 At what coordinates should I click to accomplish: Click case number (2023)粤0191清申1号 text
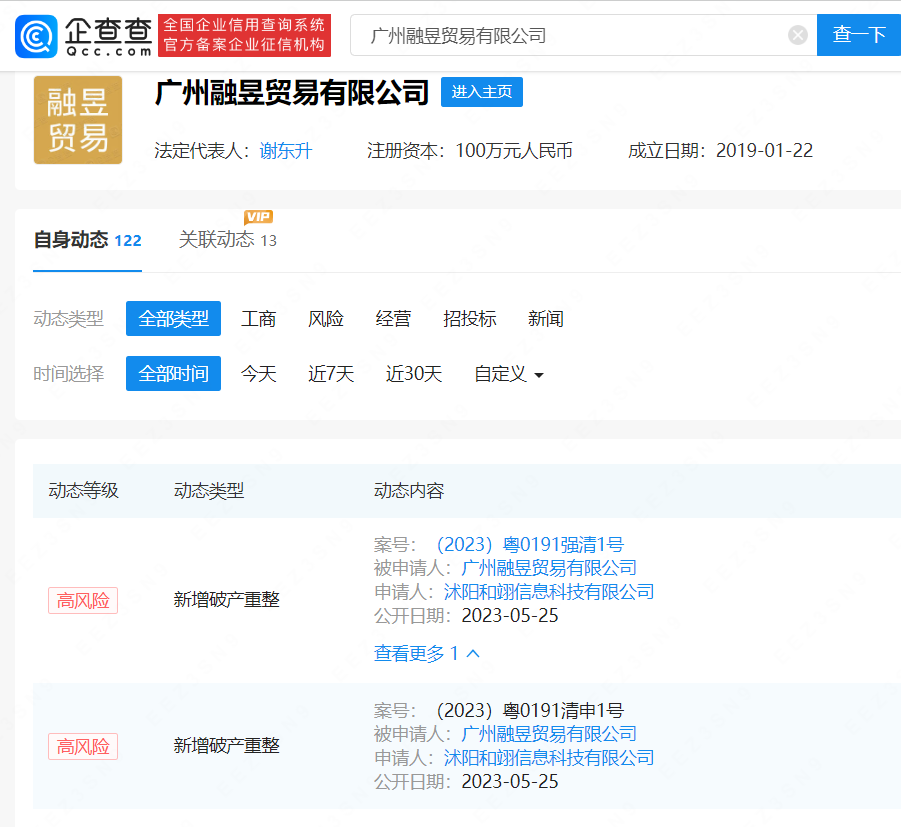530,710
